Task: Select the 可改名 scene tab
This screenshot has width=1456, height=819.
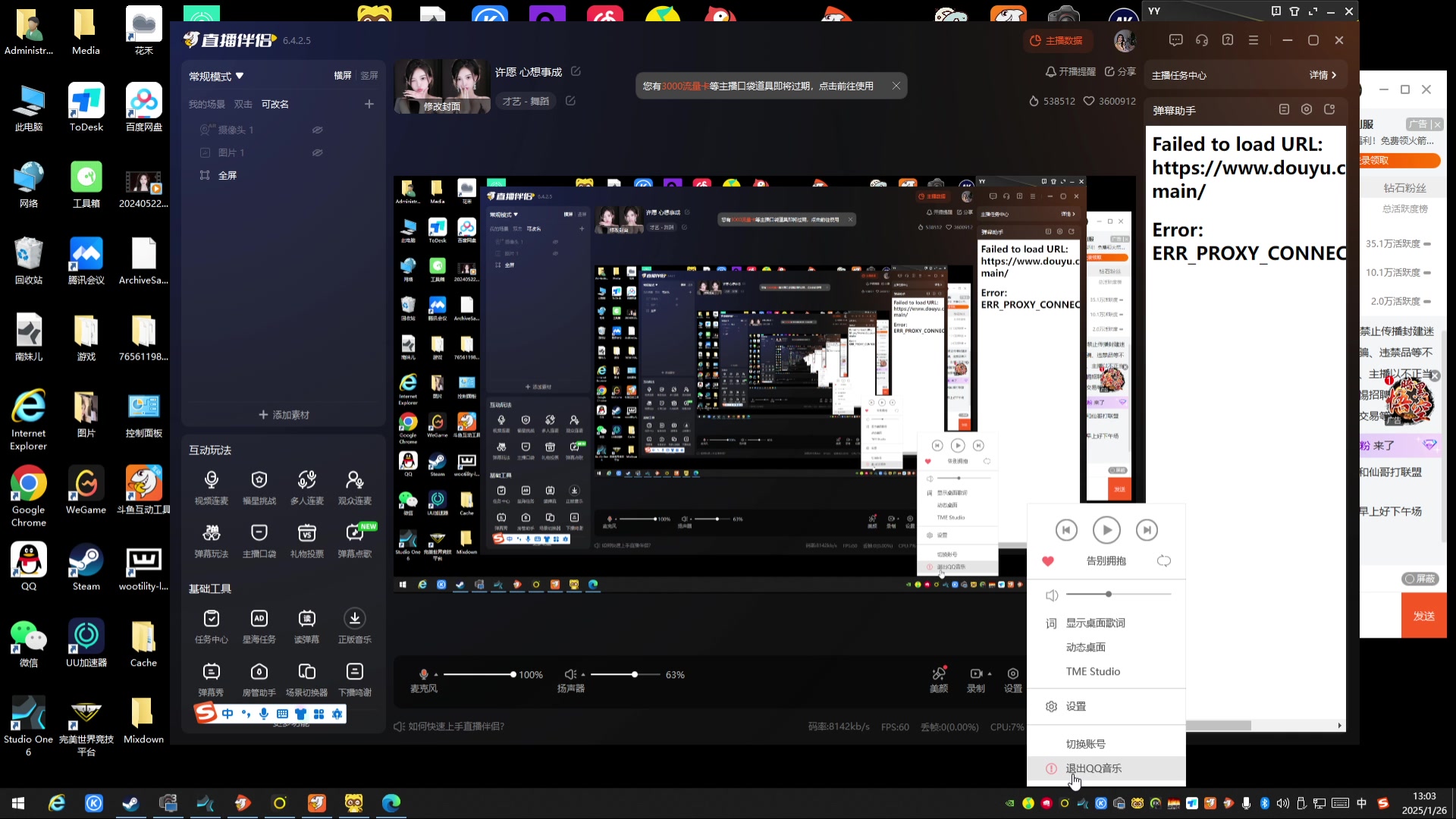Action: [275, 105]
